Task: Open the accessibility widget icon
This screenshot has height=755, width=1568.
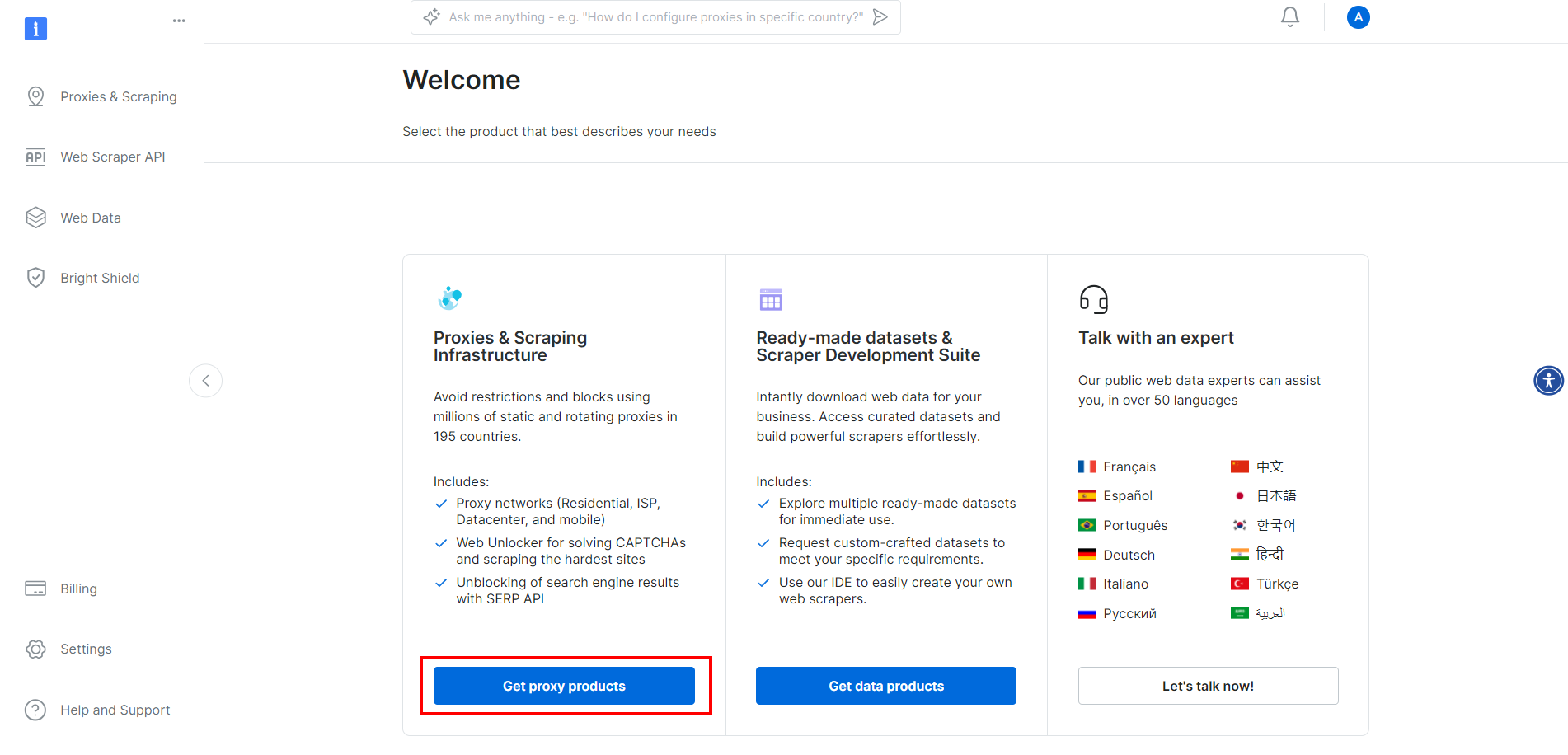Action: point(1549,380)
